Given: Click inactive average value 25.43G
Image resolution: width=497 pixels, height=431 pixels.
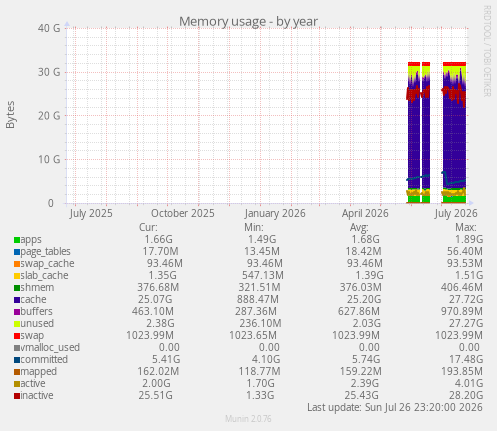Looking at the screenshot, I should [361, 396].
